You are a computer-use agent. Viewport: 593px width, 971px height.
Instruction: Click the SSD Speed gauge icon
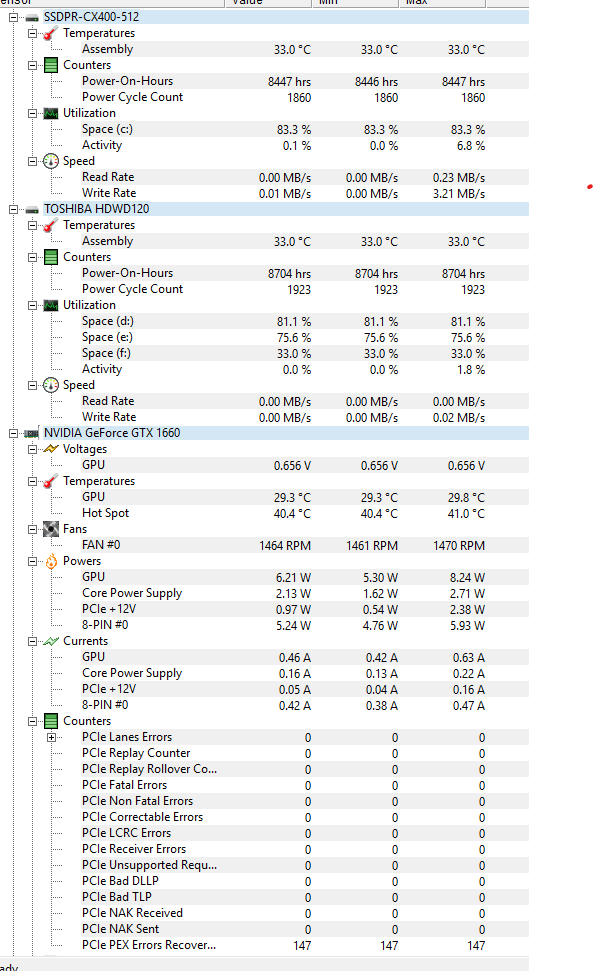coord(51,161)
